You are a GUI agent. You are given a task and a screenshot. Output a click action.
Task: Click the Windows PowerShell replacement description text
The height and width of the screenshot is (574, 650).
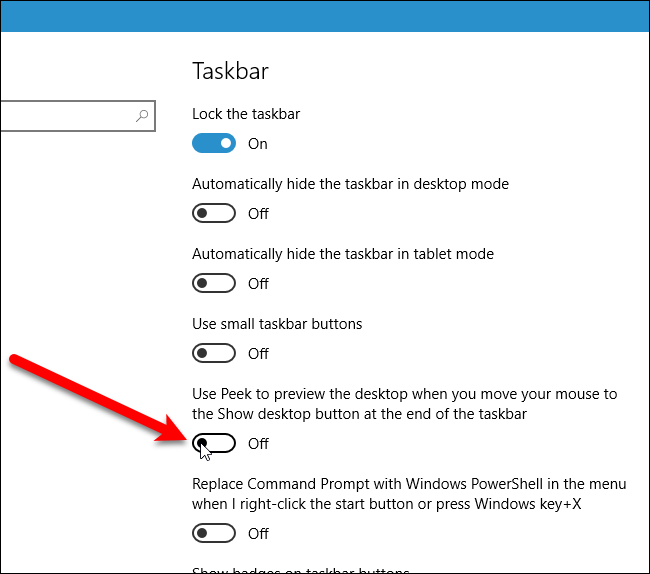(x=409, y=493)
